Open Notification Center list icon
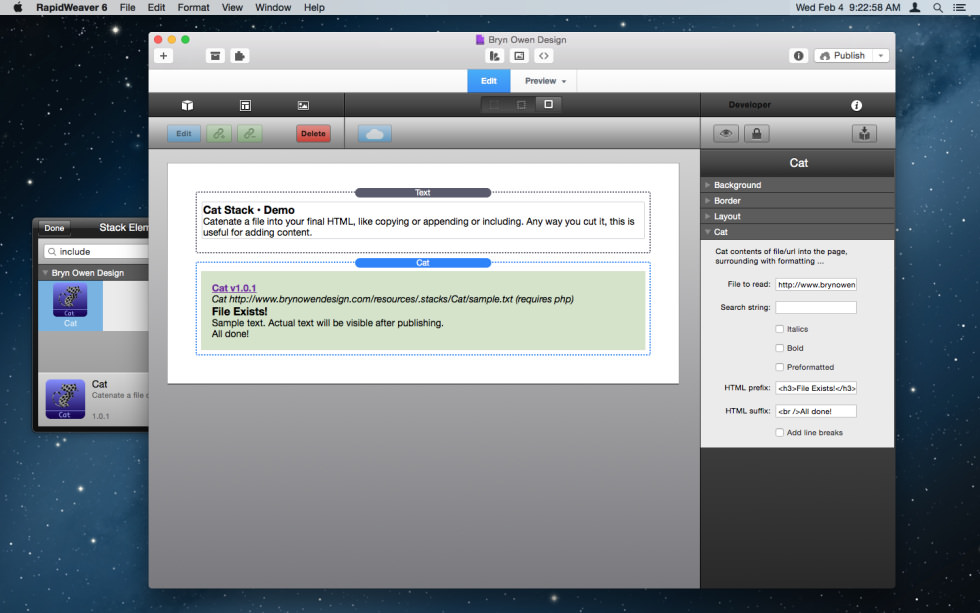 pyautogui.click(x=959, y=7)
